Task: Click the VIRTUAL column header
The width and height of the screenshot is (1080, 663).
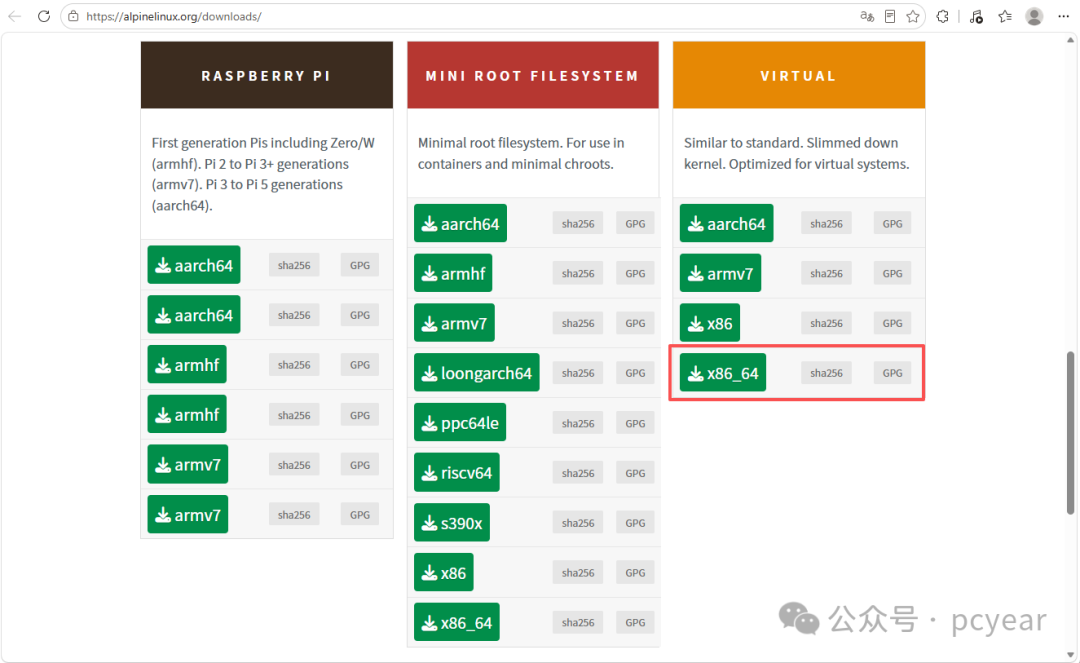Action: pyautogui.click(x=799, y=75)
